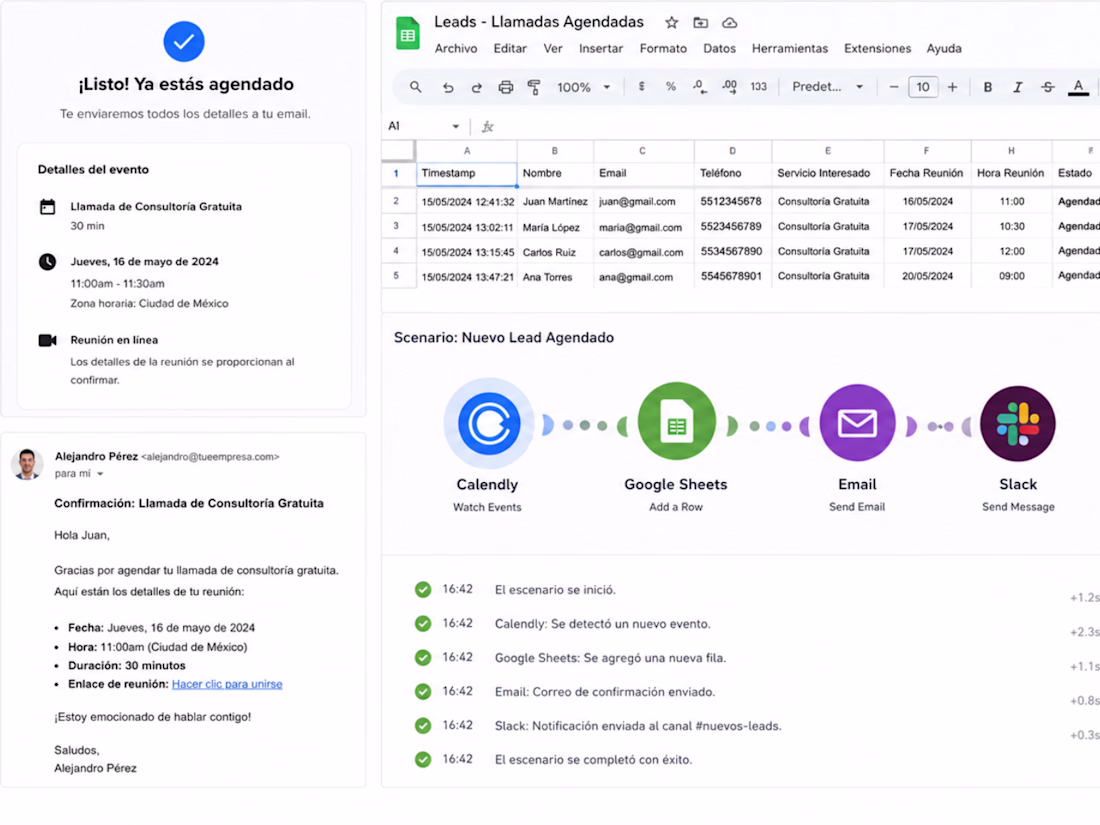Open the Ayuda menu

point(944,48)
